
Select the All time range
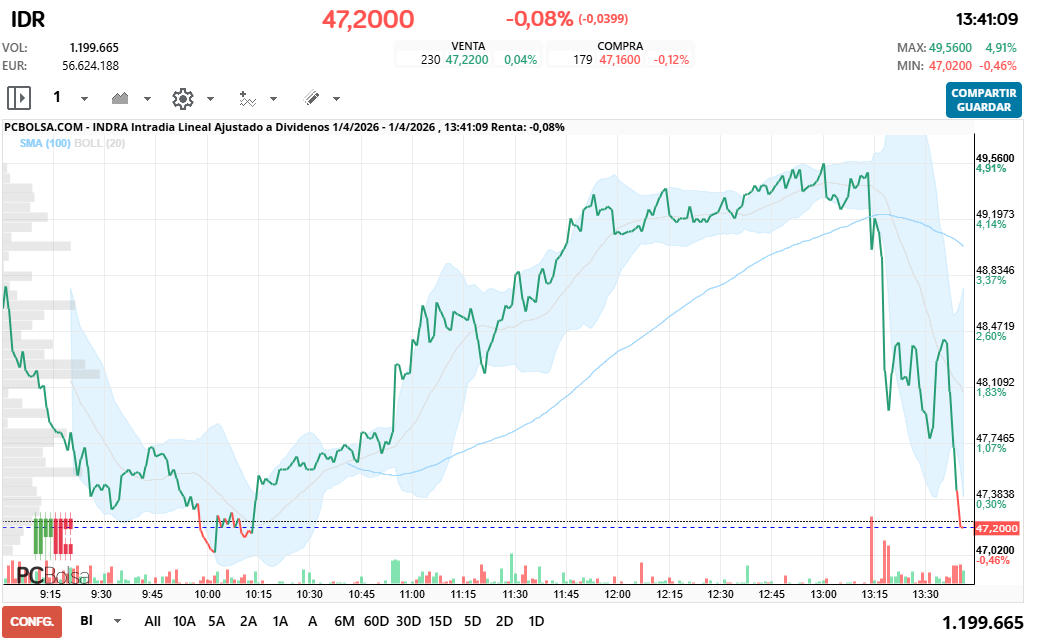coord(152,621)
